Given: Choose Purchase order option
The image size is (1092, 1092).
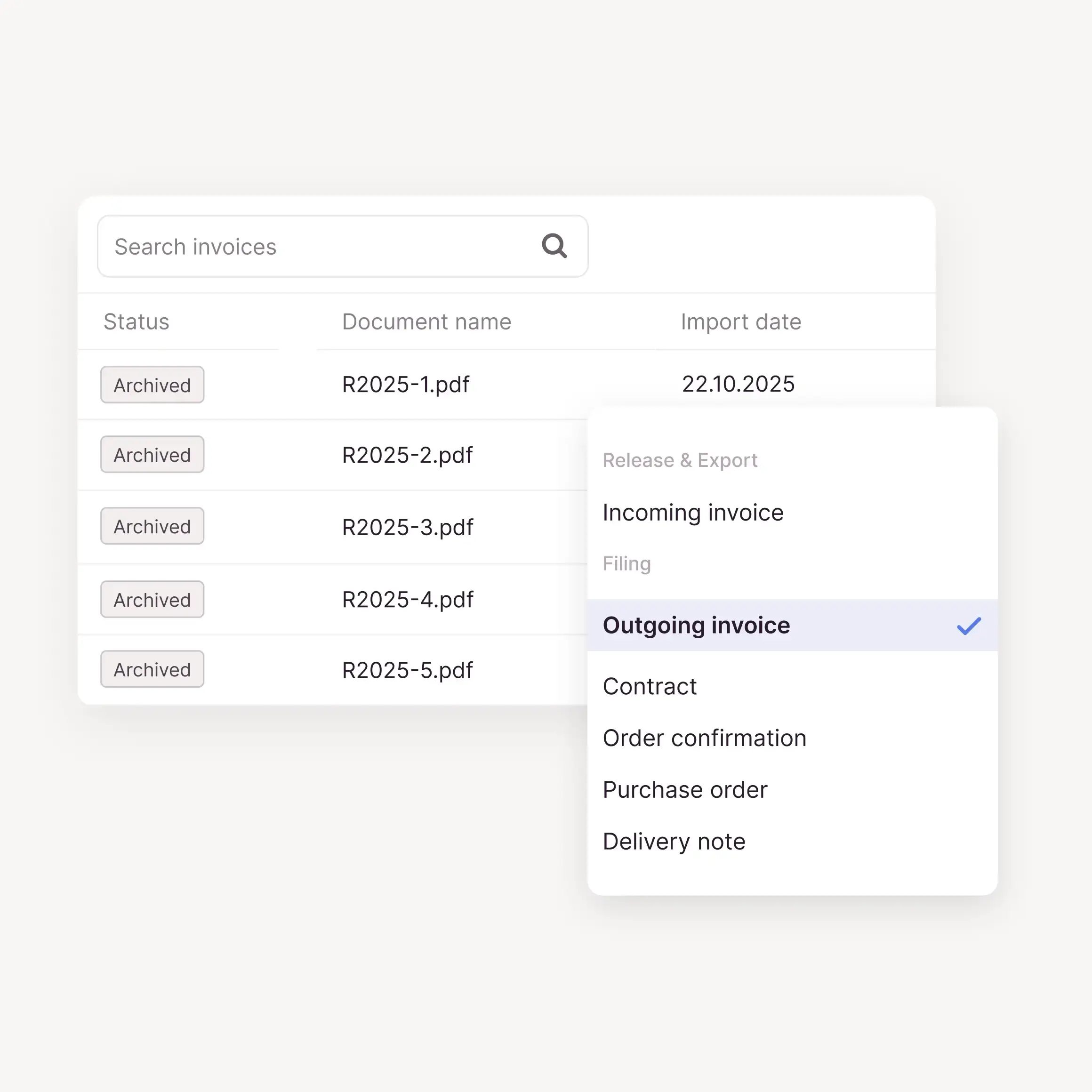Looking at the screenshot, I should 684,790.
